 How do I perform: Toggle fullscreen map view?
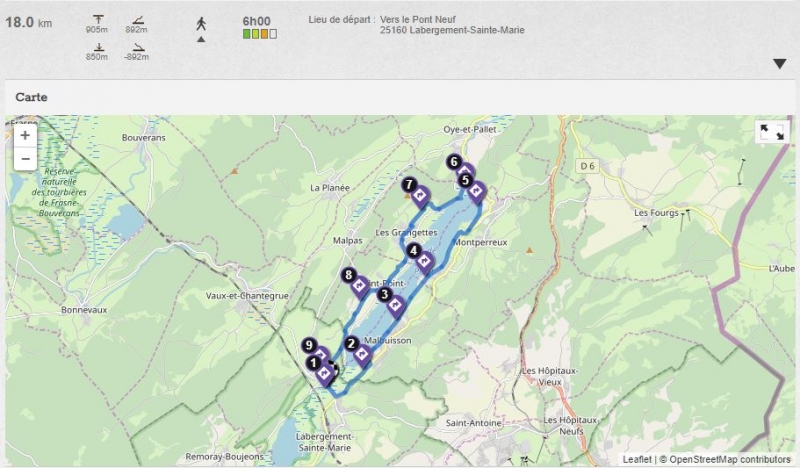772,132
